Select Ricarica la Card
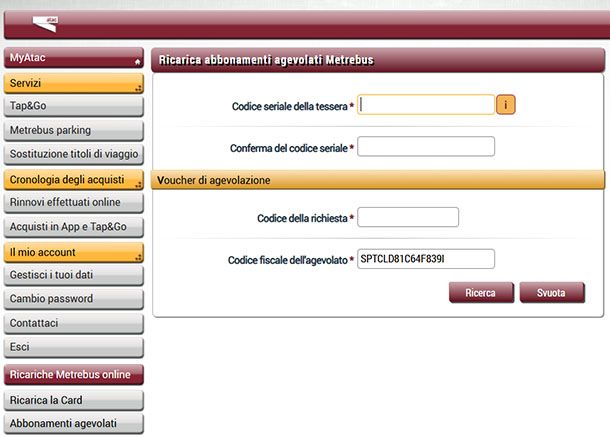610x438 pixels. [x=74, y=400]
